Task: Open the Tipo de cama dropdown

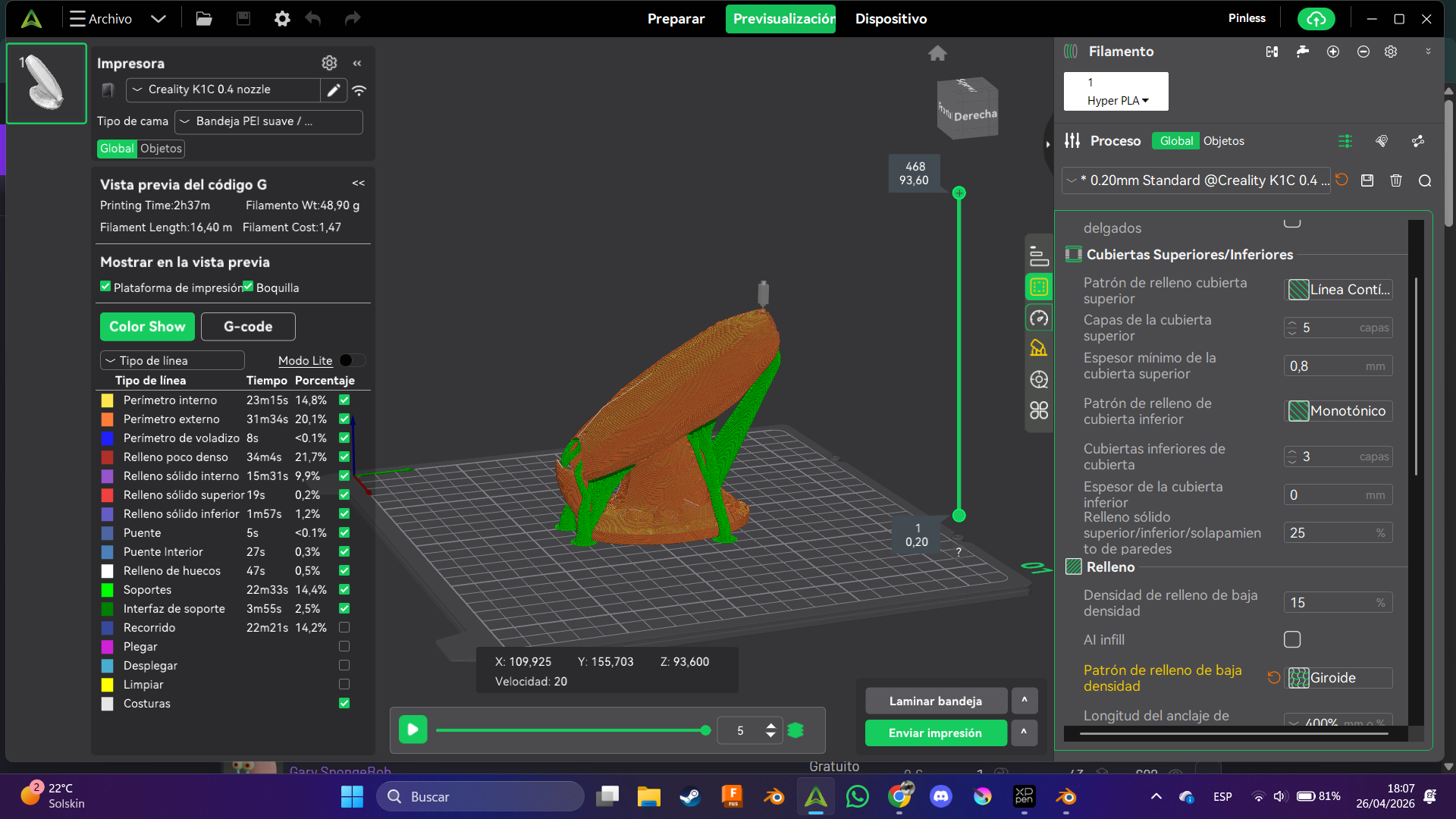Action: pos(268,121)
